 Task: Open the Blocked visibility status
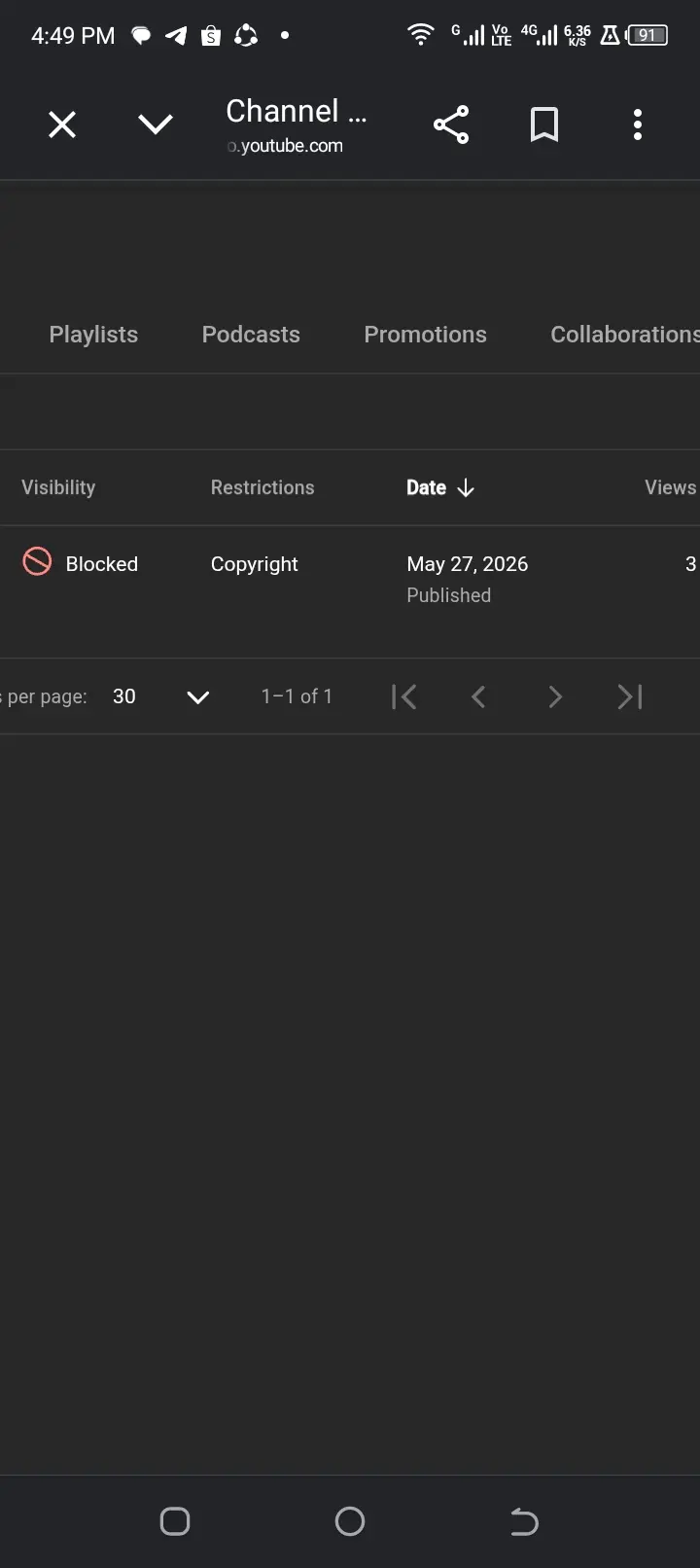[x=101, y=564]
